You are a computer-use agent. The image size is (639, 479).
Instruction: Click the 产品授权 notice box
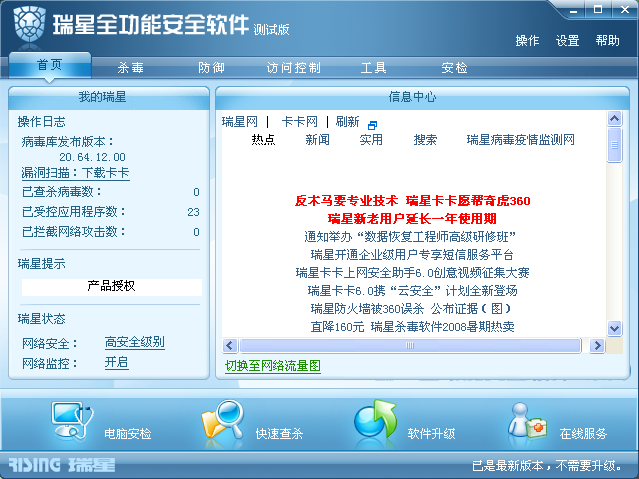click(112, 287)
